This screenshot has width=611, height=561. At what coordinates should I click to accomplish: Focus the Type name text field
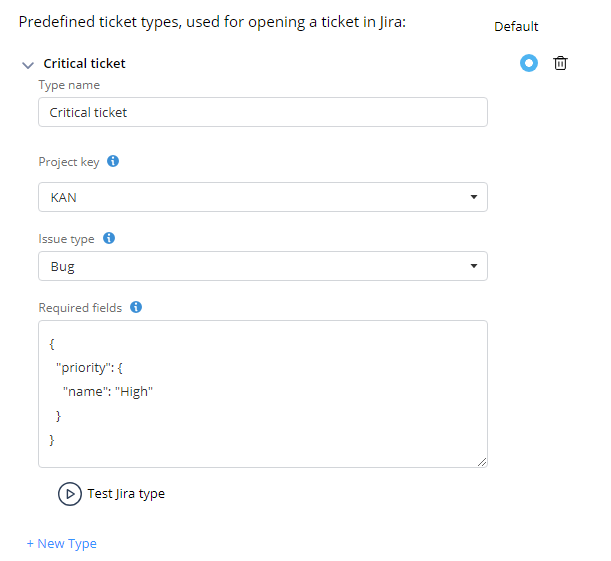click(x=263, y=112)
